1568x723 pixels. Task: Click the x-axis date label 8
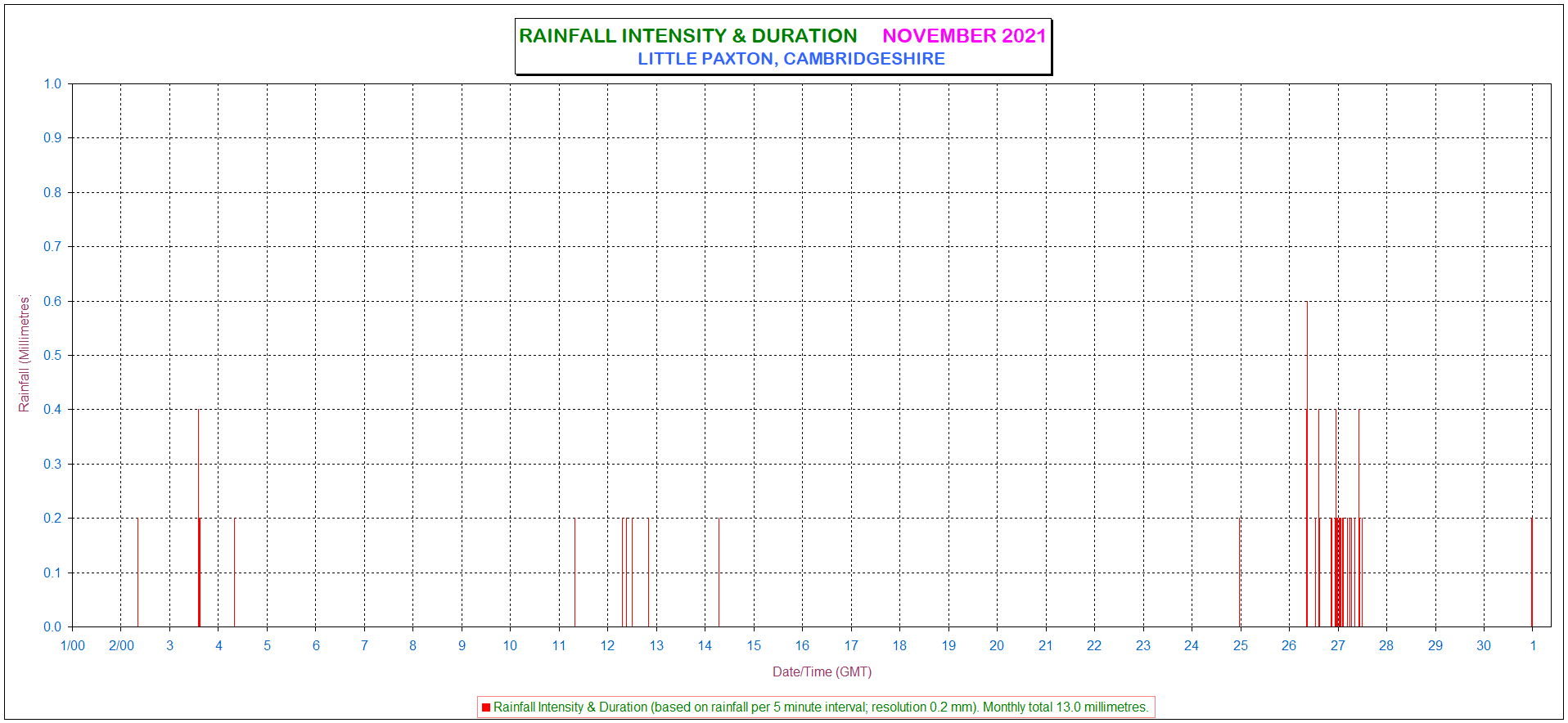[x=413, y=646]
